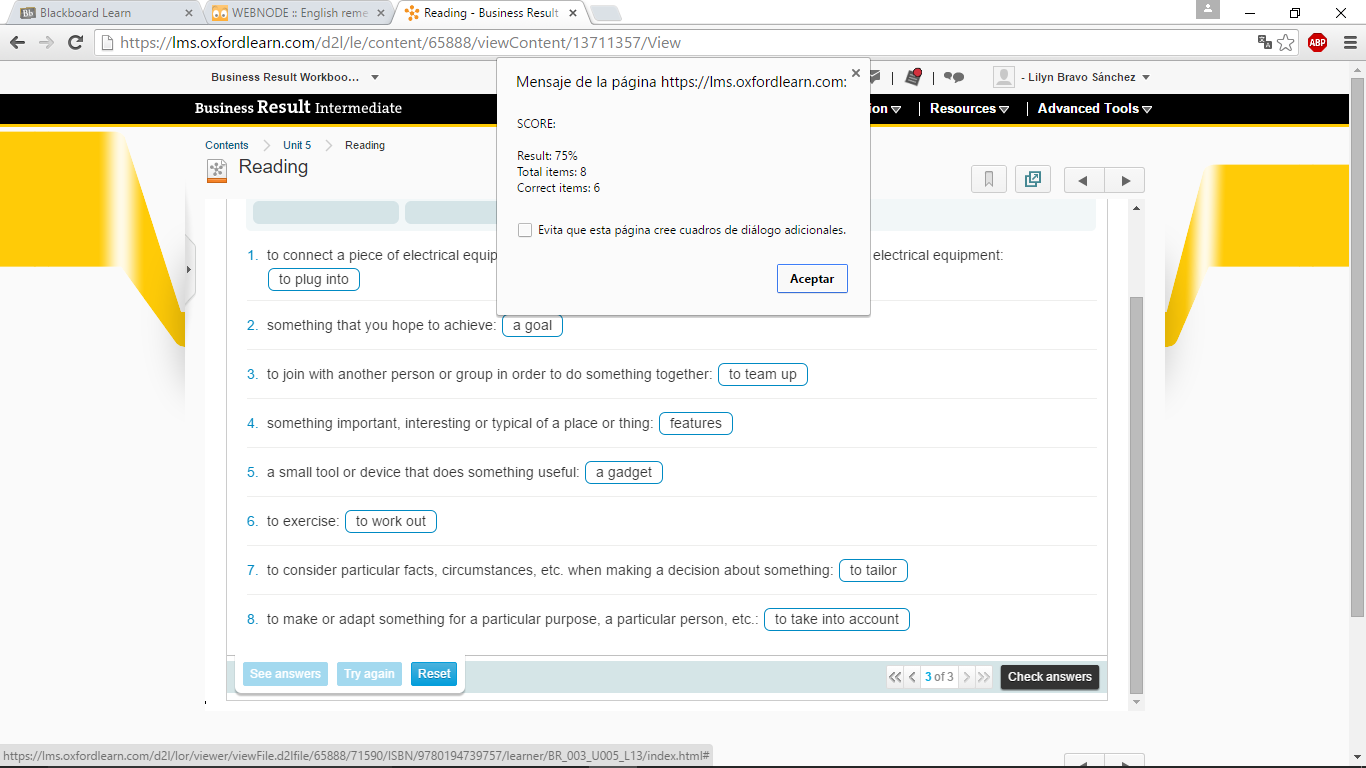
Task: Click the Adblock Plus extension icon
Action: point(1317,42)
